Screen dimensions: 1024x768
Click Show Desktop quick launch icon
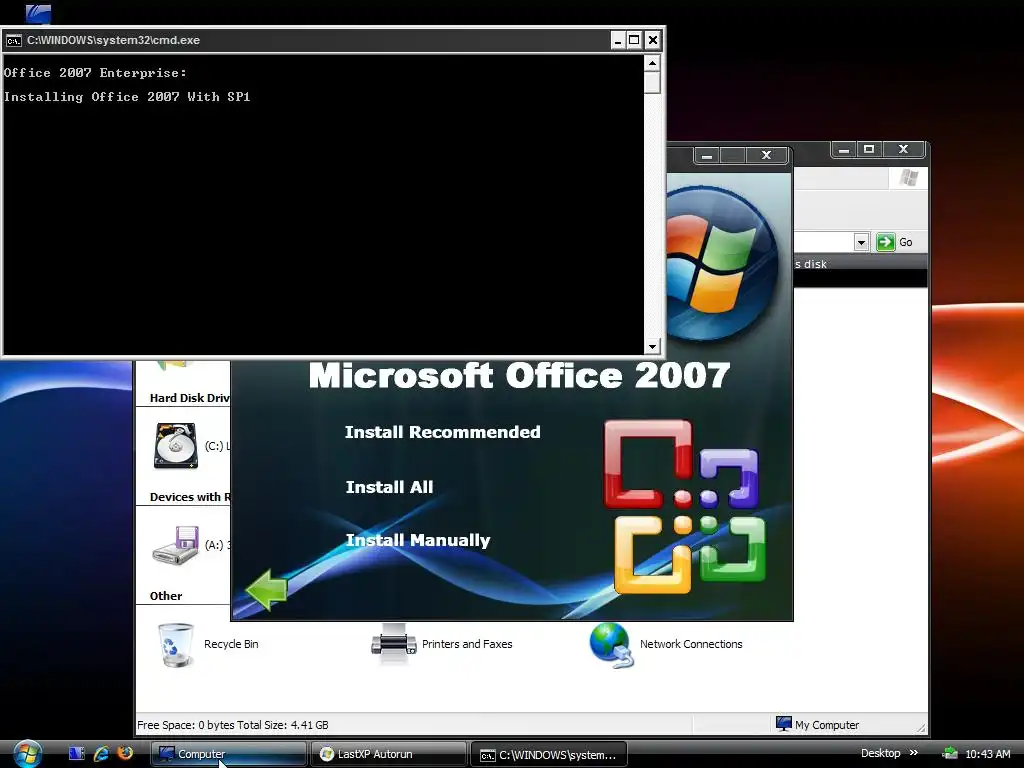[x=76, y=754]
